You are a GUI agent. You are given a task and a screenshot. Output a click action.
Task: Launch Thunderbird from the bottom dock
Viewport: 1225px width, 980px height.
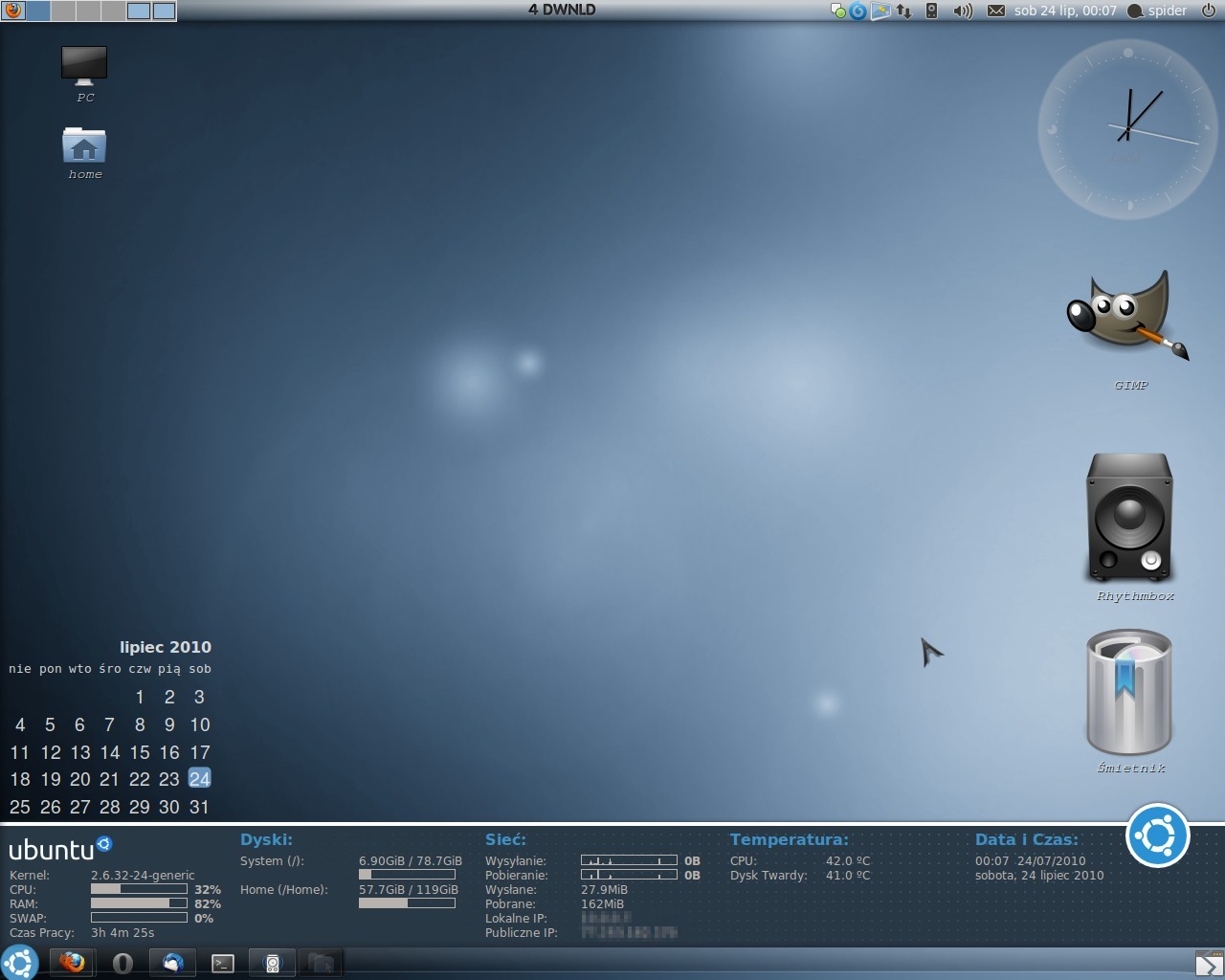click(x=172, y=963)
